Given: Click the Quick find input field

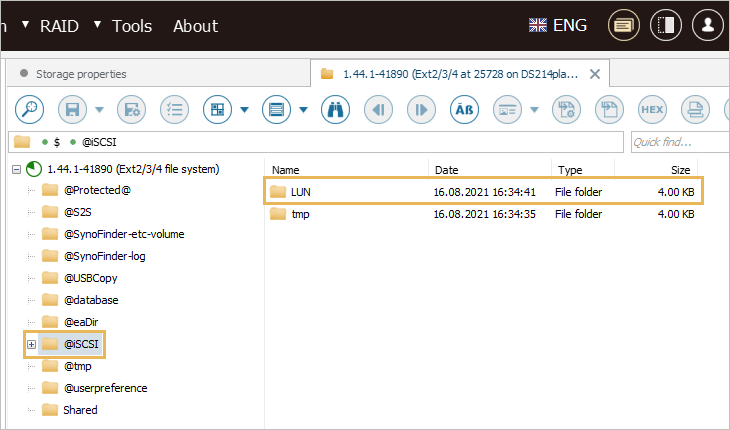Looking at the screenshot, I should (678, 142).
